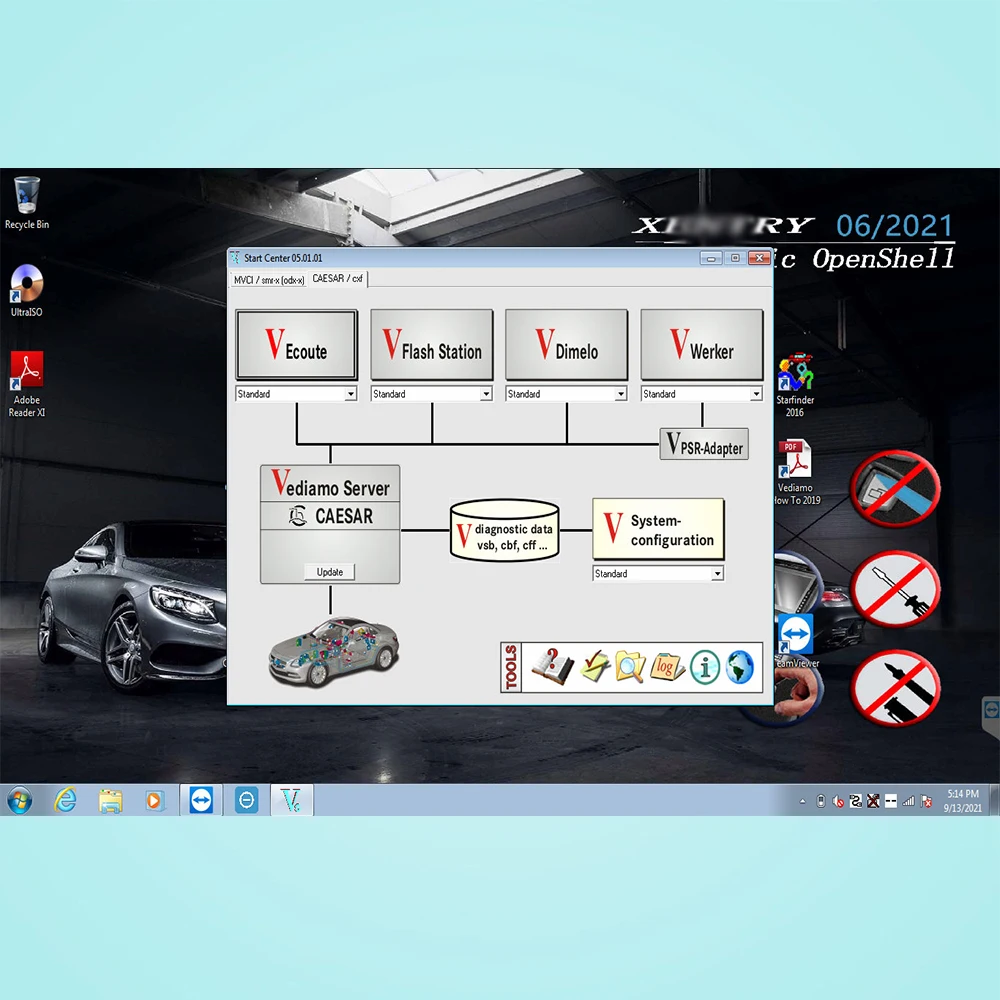Click the Vediamo Server CAESAR panel
Image resolution: width=1000 pixels, height=1000 pixels.
tap(330, 524)
